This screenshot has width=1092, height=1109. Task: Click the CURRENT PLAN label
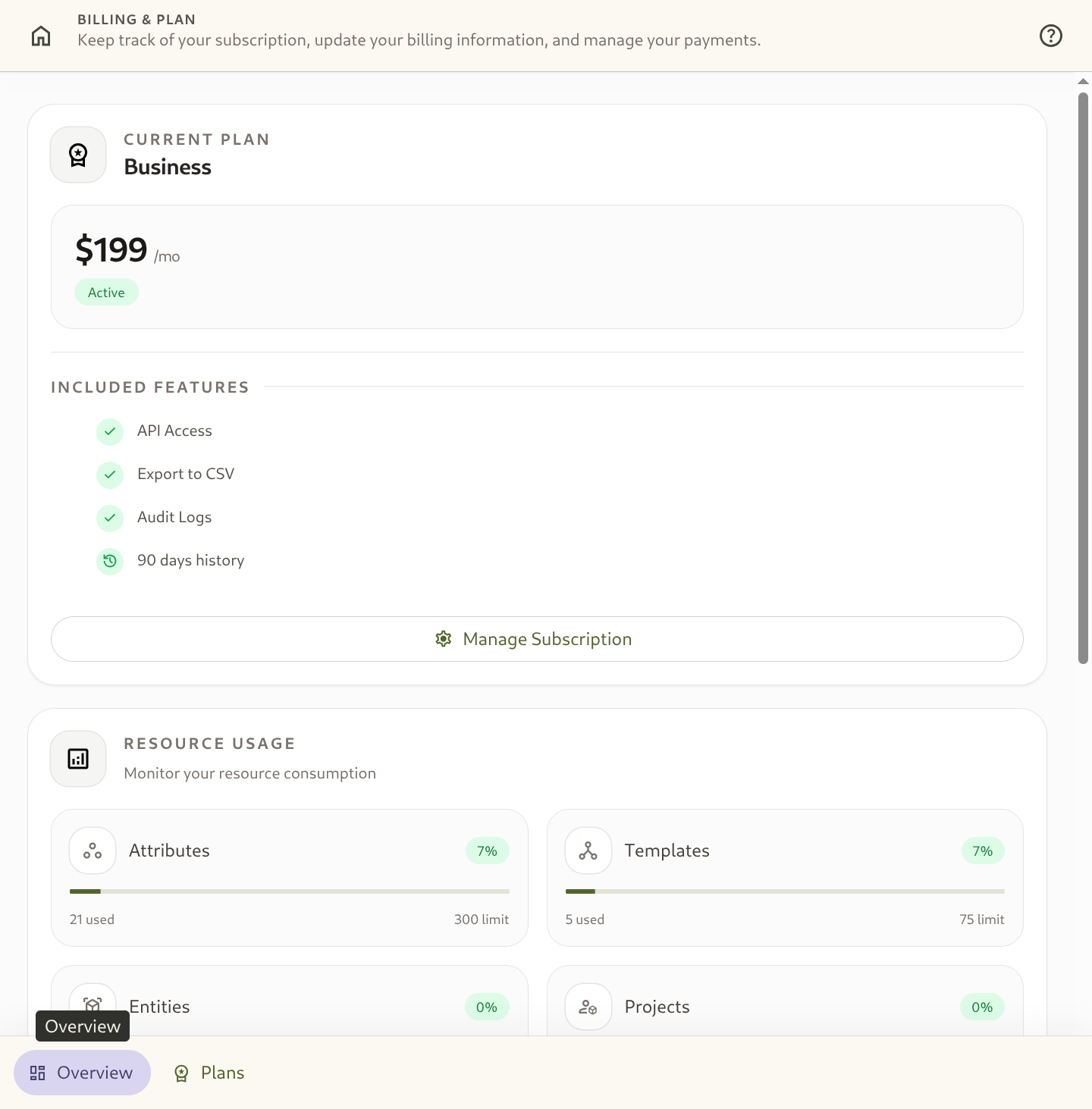(197, 139)
